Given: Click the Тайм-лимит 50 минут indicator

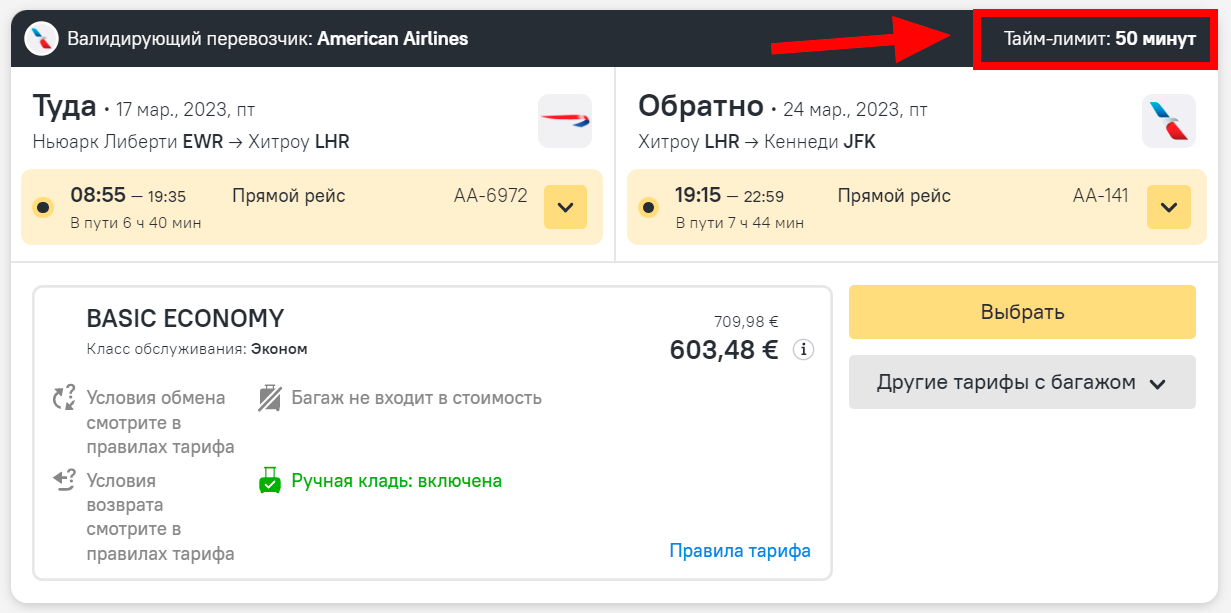Looking at the screenshot, I should [x=1099, y=40].
